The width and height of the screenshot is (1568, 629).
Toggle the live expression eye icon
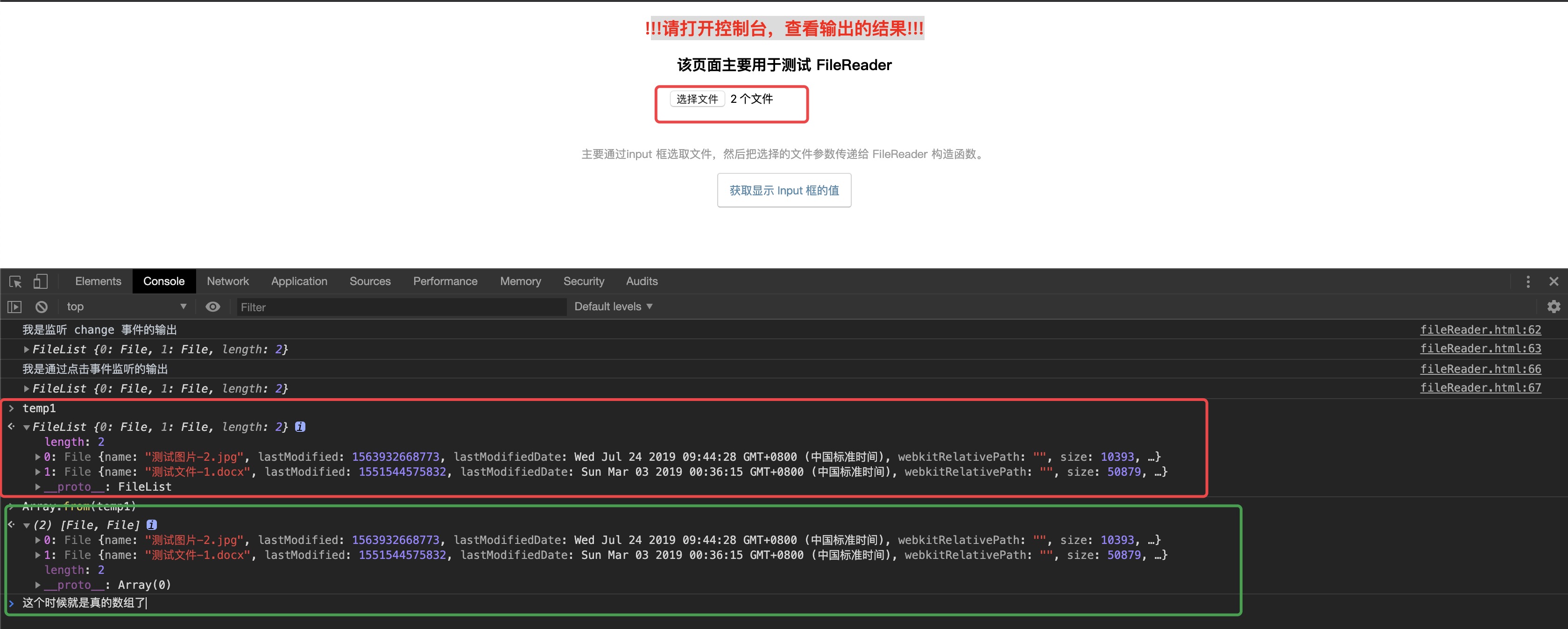pyautogui.click(x=212, y=307)
